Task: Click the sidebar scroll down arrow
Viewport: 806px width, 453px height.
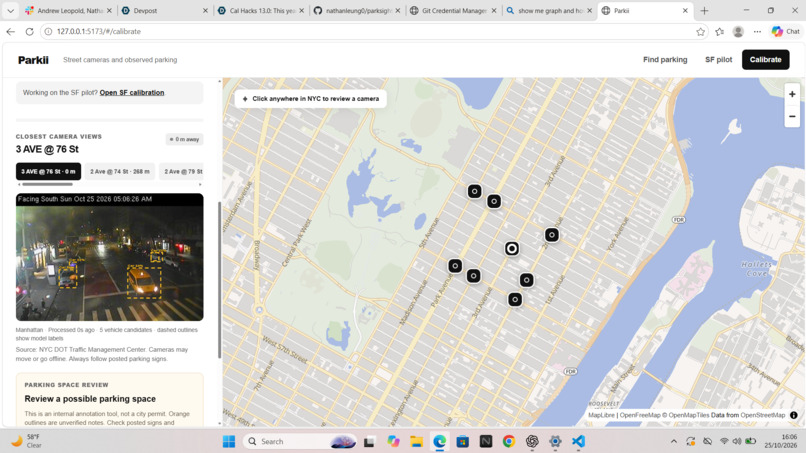Action: pyautogui.click(x=219, y=423)
